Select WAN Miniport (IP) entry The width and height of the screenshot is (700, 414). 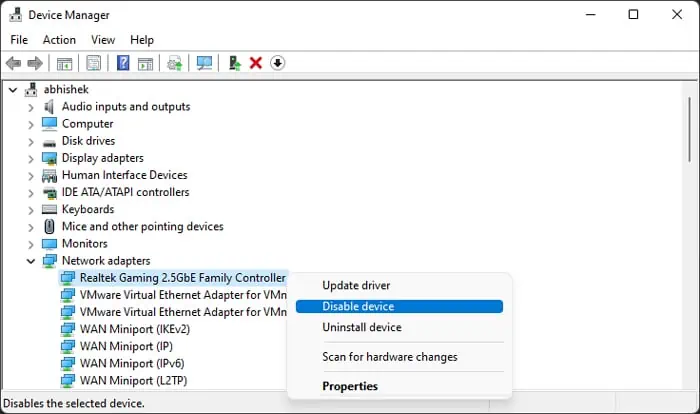click(126, 346)
